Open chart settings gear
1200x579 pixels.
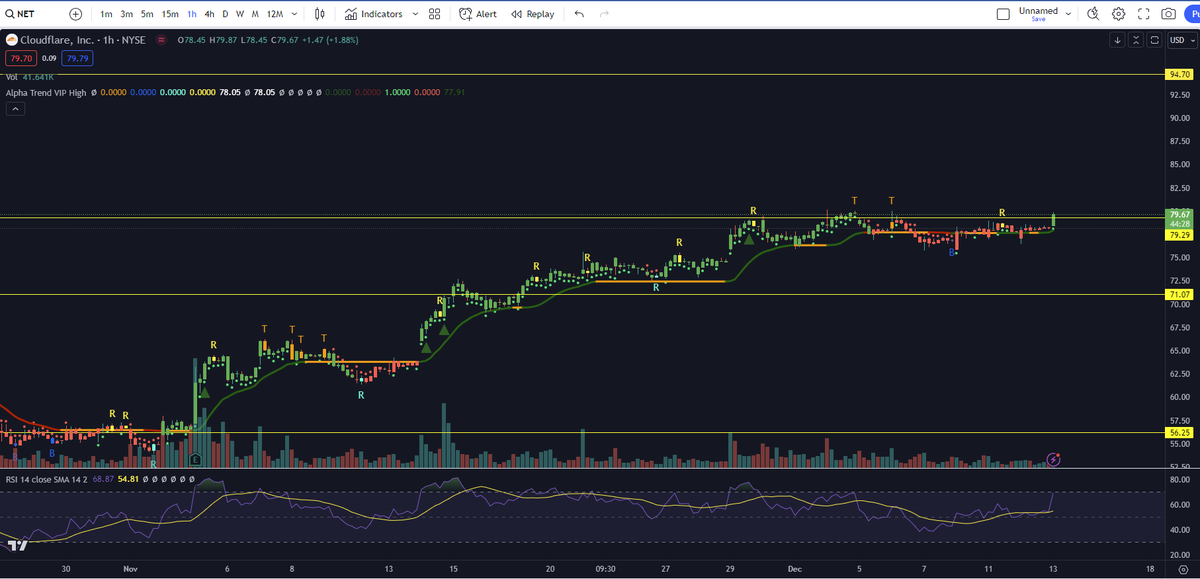point(1118,14)
